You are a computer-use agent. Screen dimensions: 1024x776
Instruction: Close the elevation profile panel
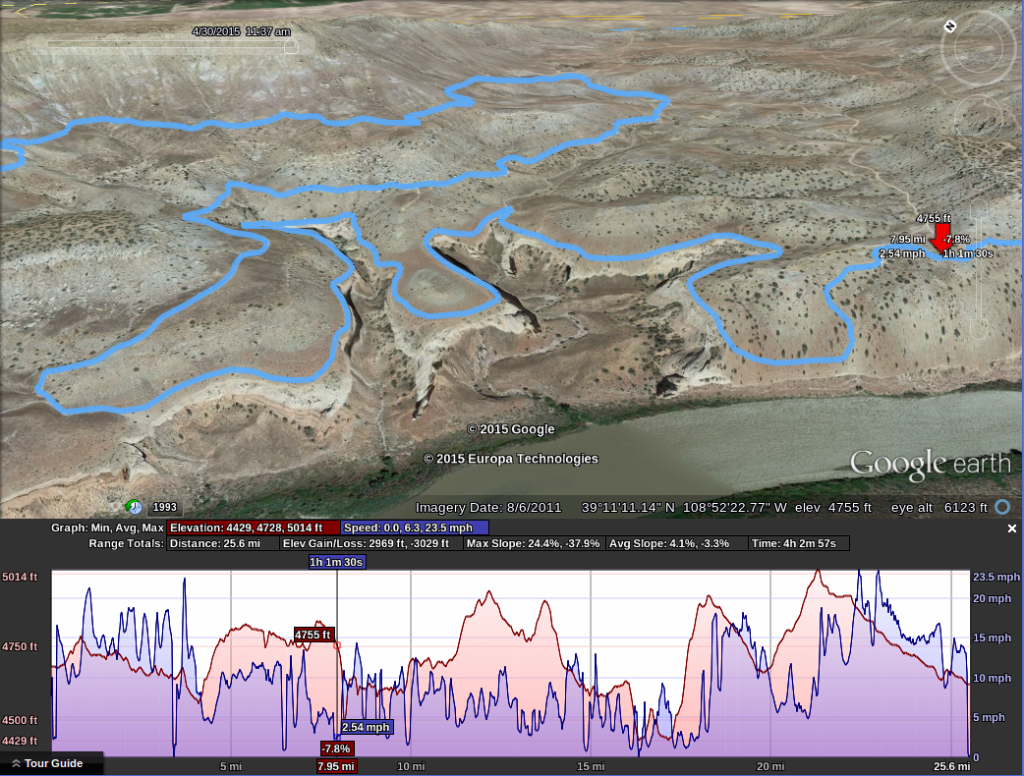coord(1012,528)
